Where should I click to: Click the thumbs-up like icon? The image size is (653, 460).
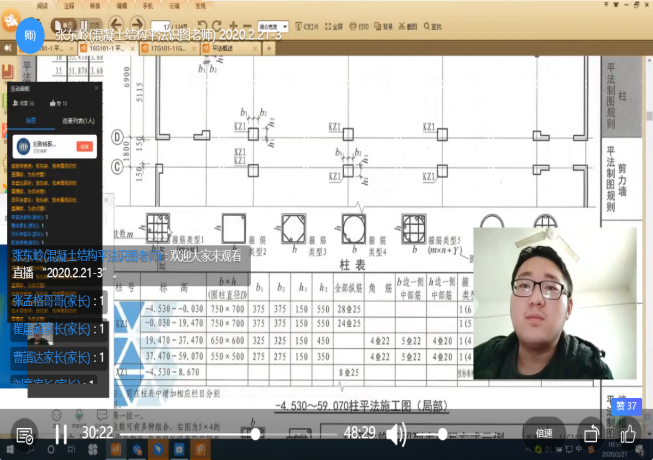[x=630, y=434]
